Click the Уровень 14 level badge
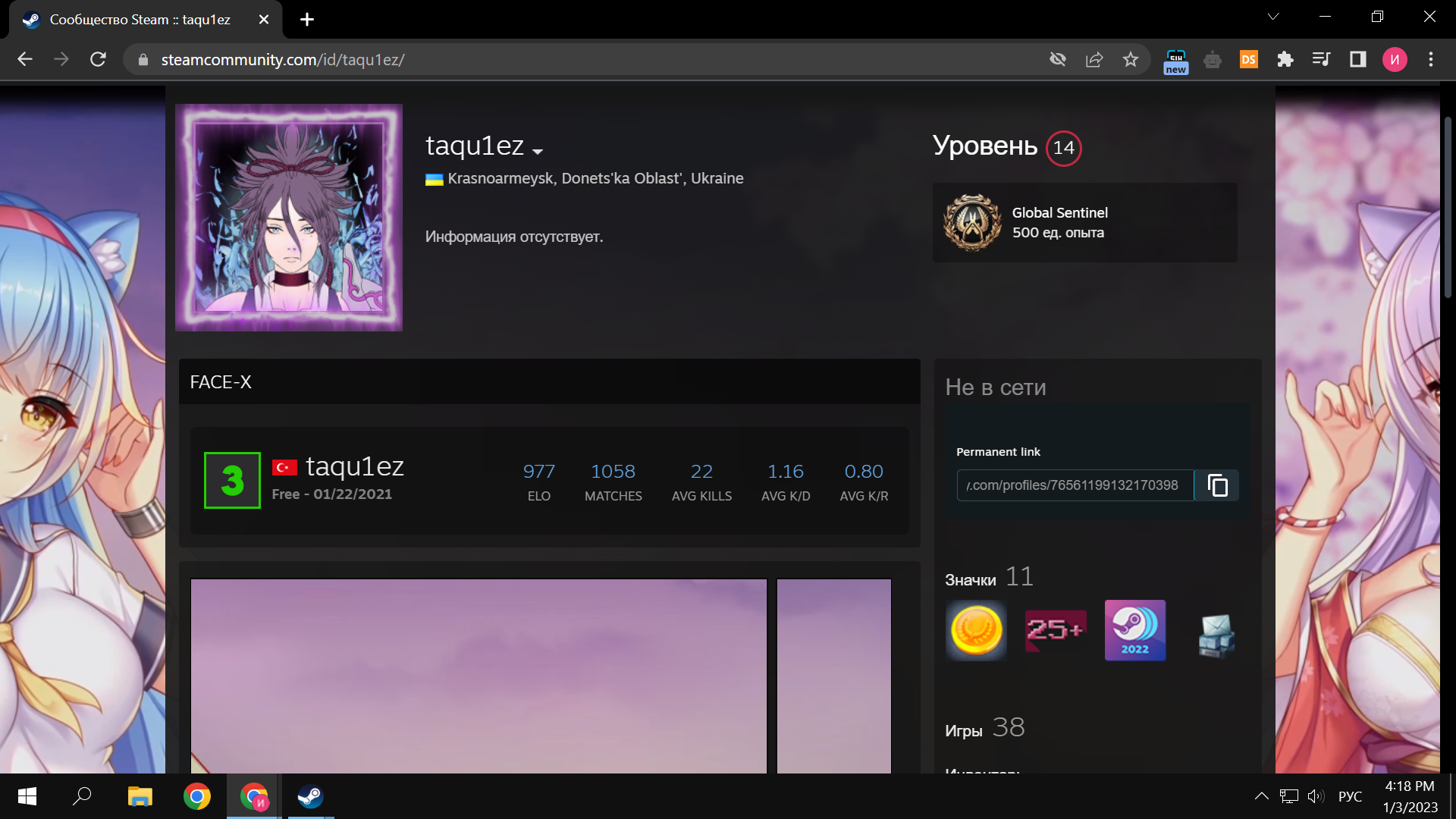 point(1064,148)
